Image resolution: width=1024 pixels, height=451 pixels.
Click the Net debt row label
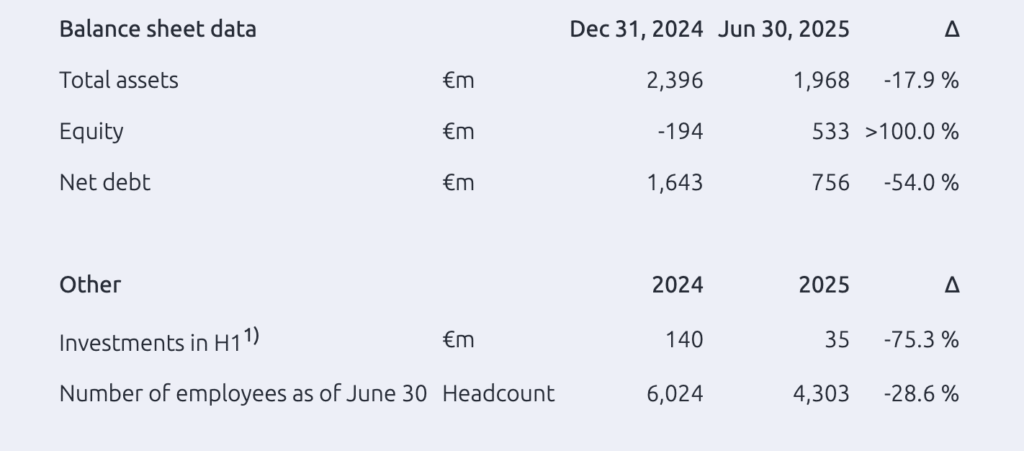click(105, 182)
